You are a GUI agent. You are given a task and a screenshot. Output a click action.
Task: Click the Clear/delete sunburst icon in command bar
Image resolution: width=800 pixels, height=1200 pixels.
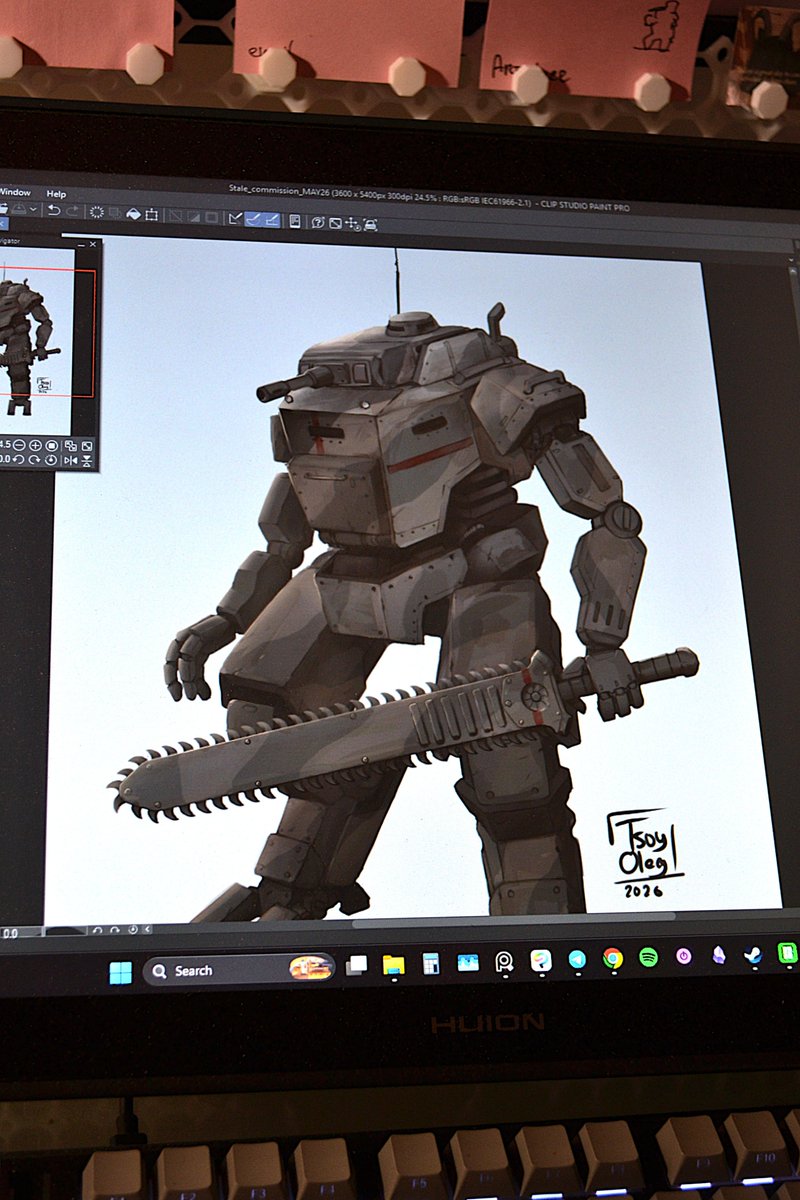click(x=96, y=212)
